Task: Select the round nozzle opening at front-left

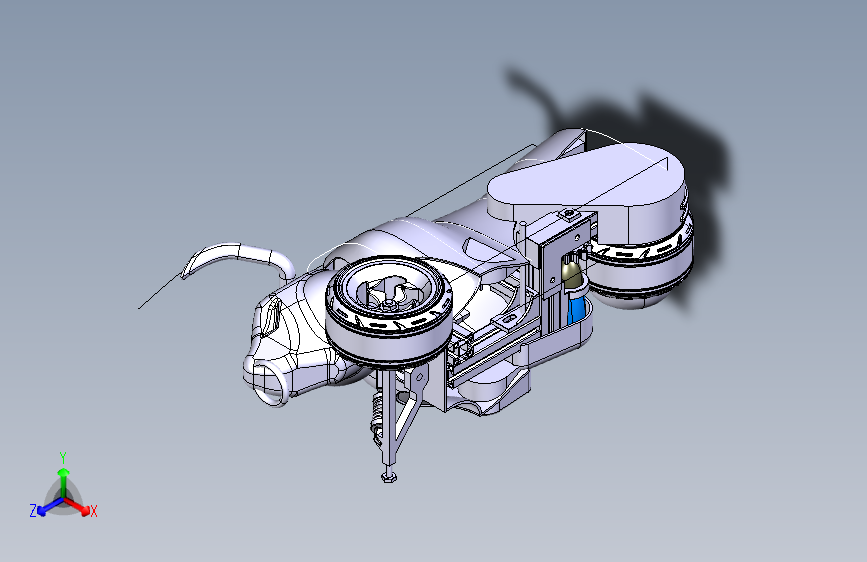Action: [x=269, y=382]
